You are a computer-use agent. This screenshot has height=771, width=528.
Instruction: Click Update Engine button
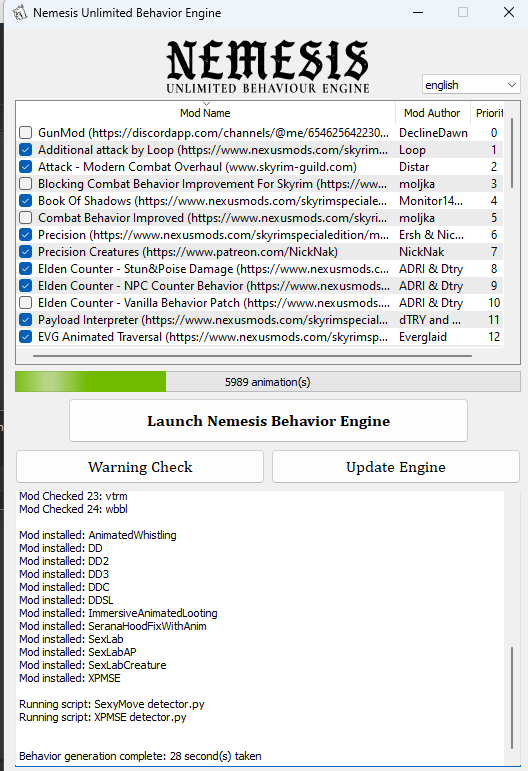(x=396, y=467)
